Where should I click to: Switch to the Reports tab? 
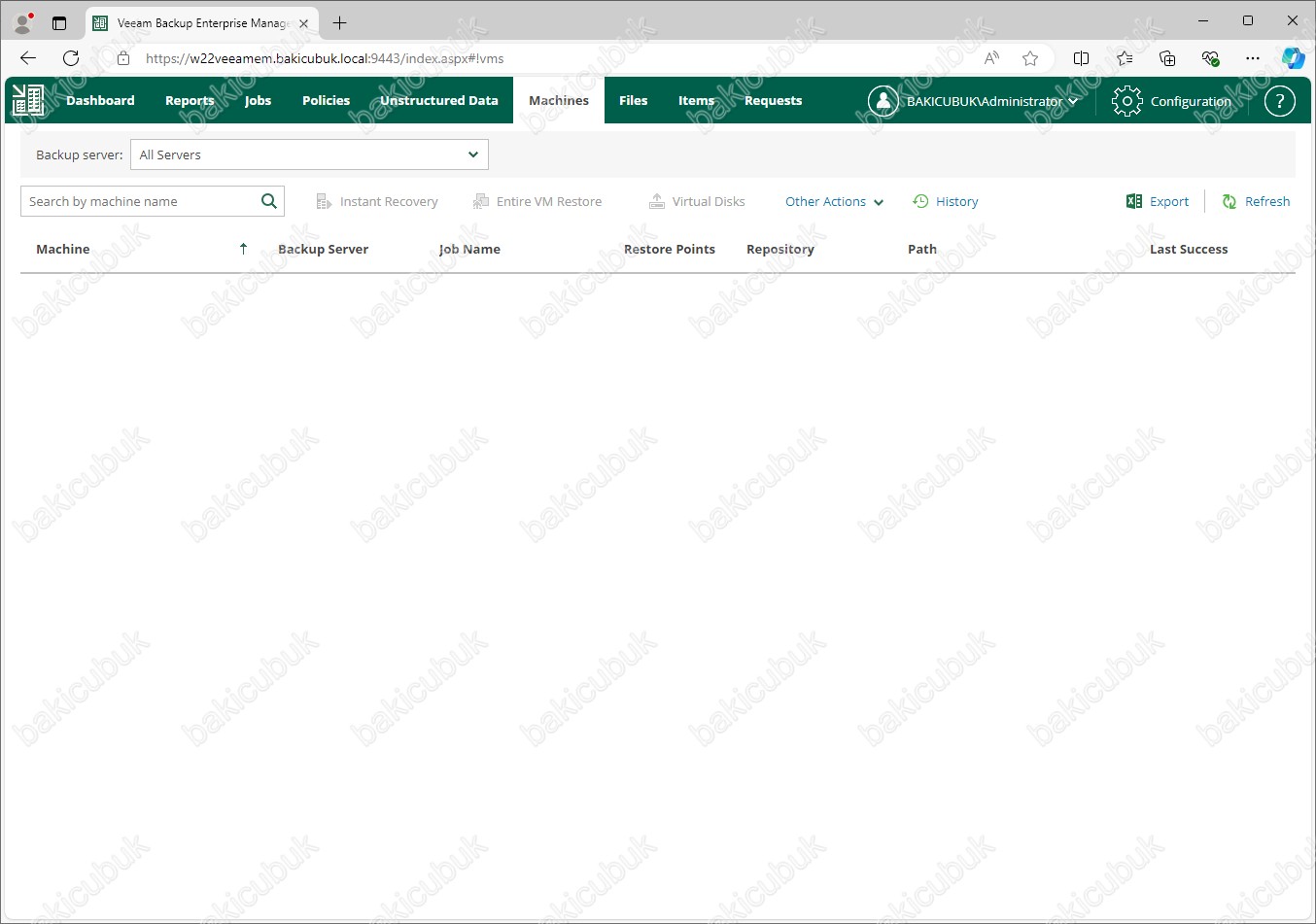point(190,100)
